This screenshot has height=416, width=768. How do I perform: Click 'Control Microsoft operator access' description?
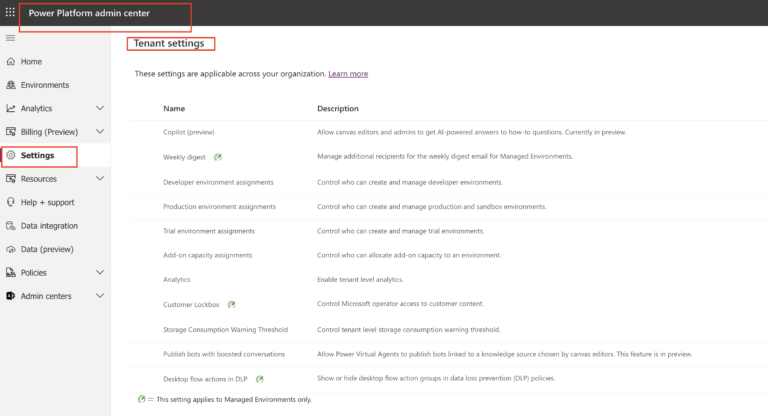400,304
